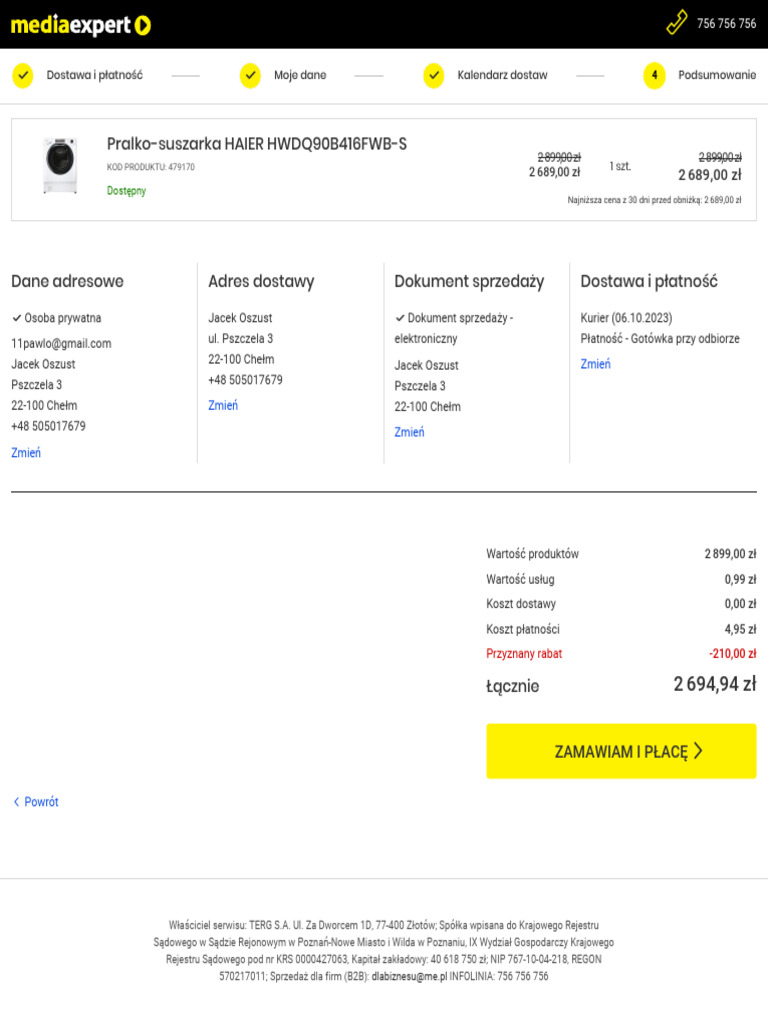Open the Haier washer-dryer product thumbnail

[60, 166]
